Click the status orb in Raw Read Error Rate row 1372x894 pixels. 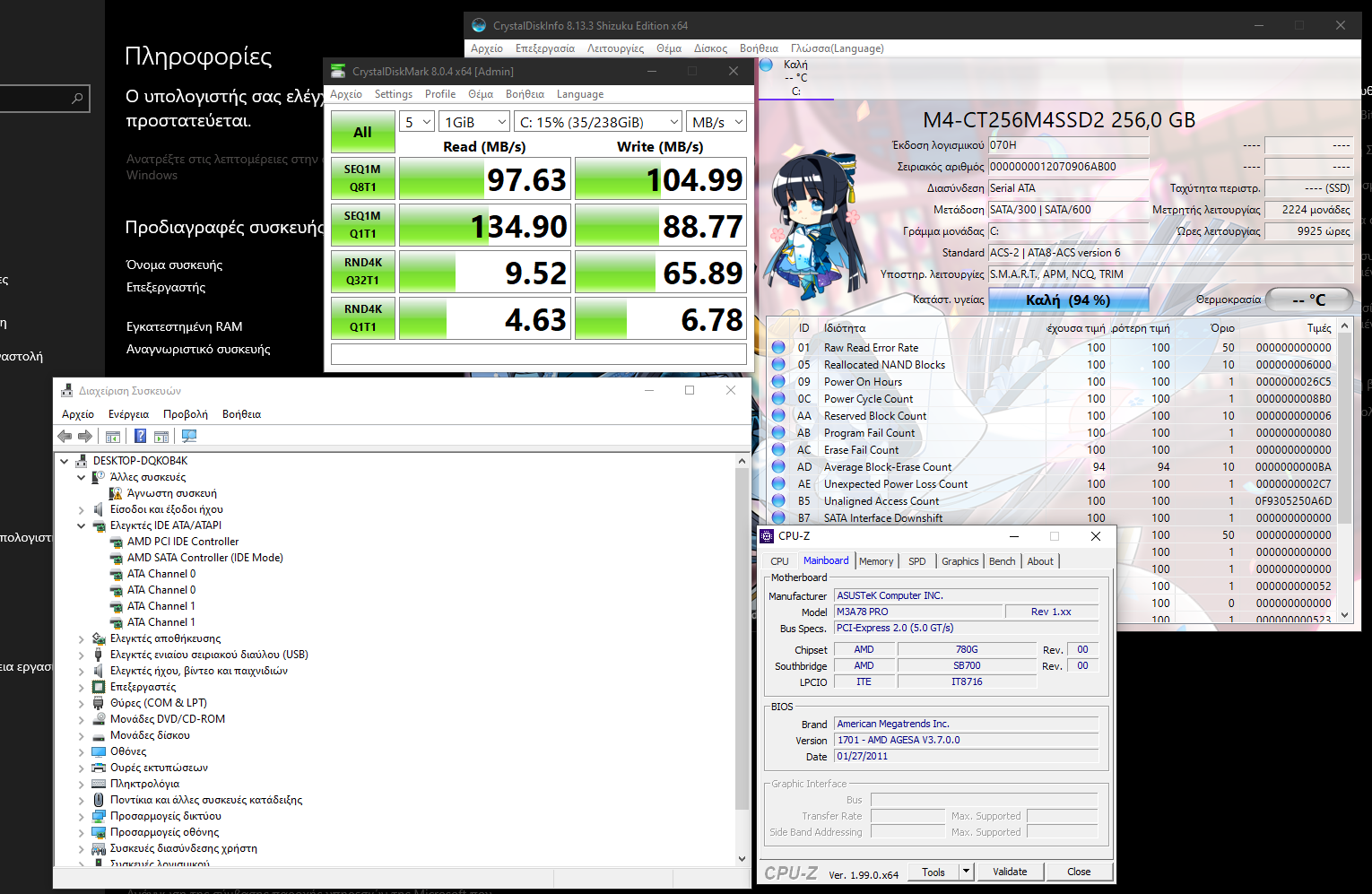(x=778, y=348)
